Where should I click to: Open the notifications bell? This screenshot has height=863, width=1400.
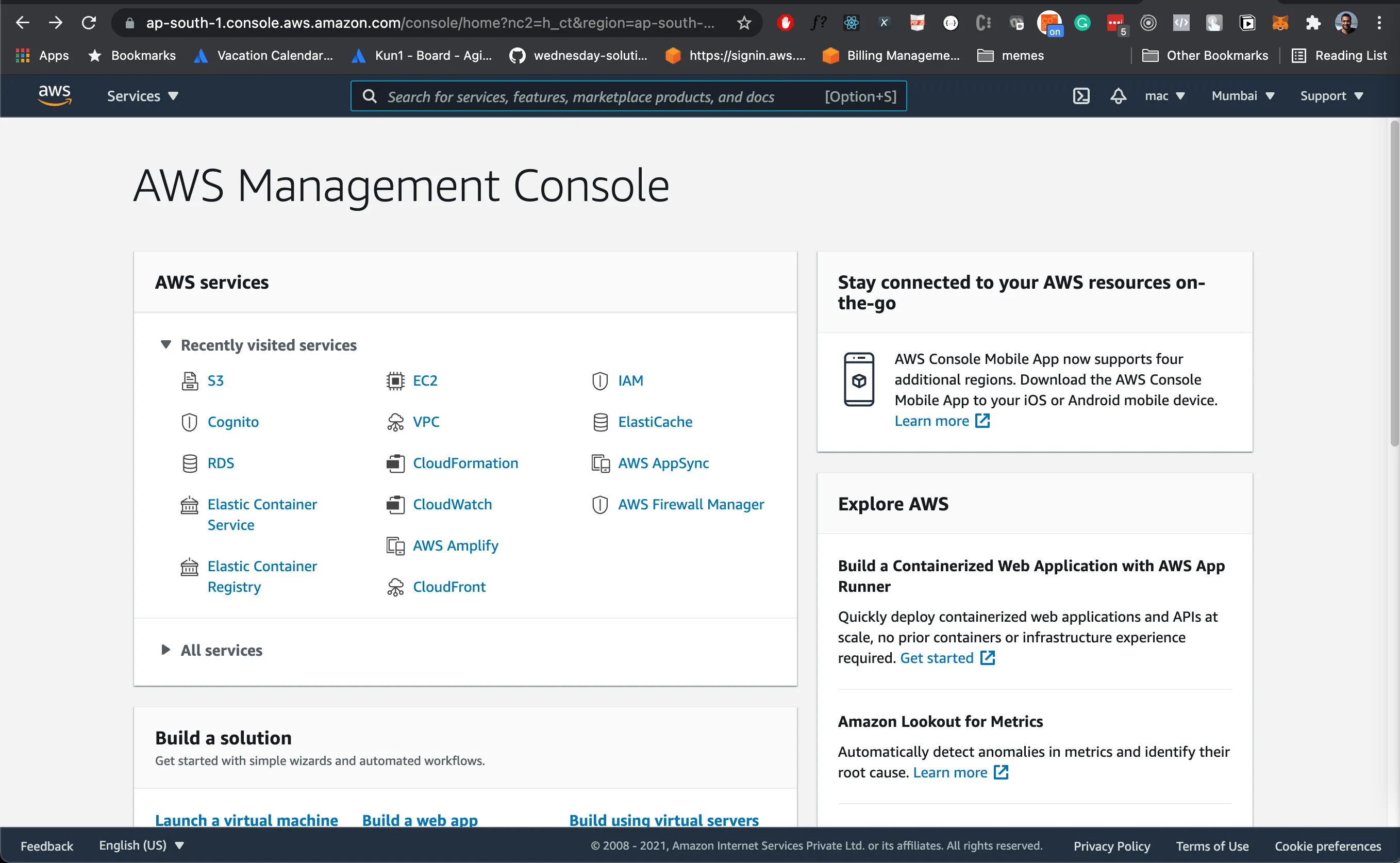pos(1118,96)
